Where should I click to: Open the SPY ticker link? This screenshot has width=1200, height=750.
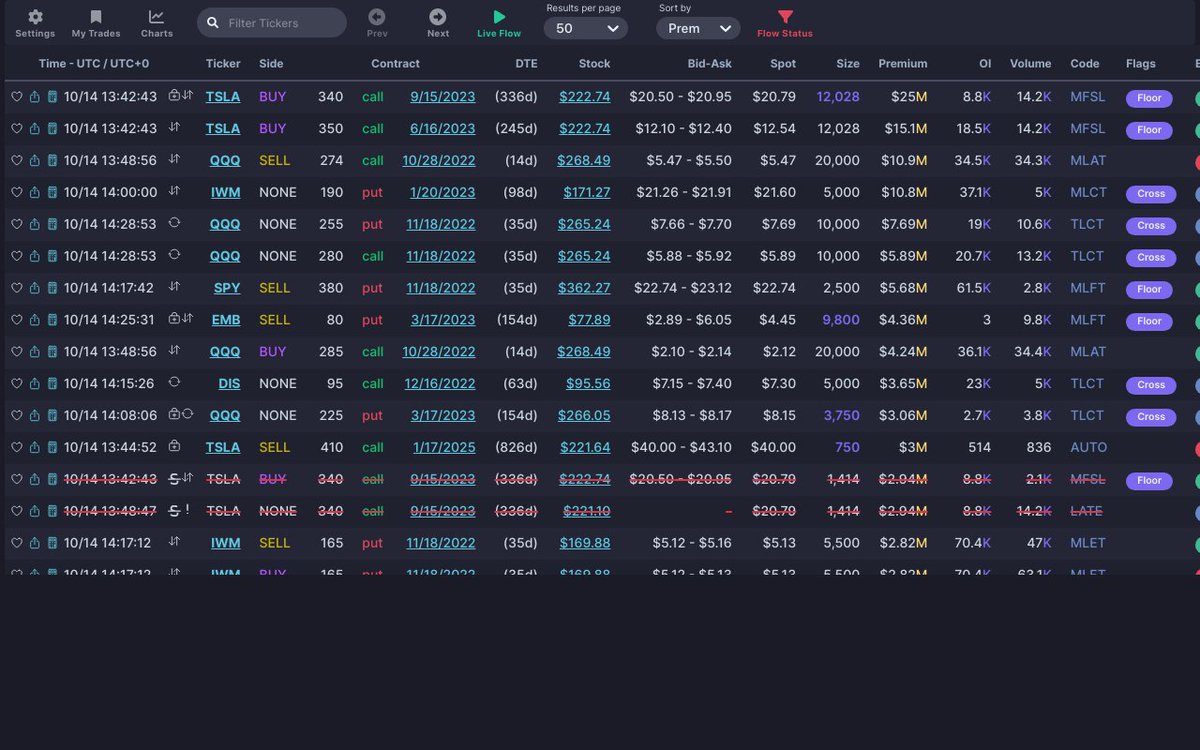click(x=227, y=288)
